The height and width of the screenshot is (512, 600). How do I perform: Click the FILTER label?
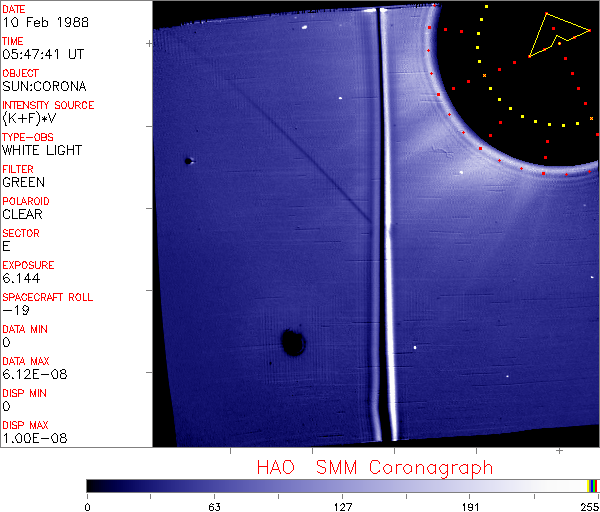pos(18,169)
